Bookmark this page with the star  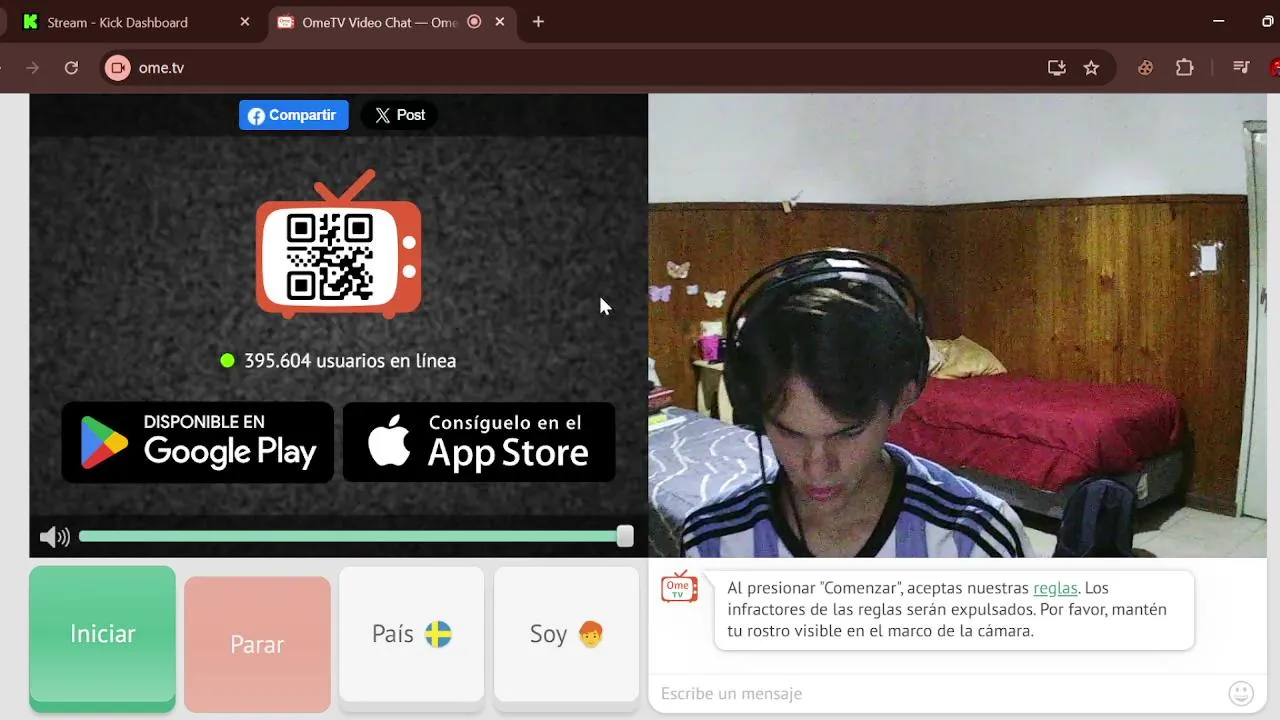point(1091,68)
